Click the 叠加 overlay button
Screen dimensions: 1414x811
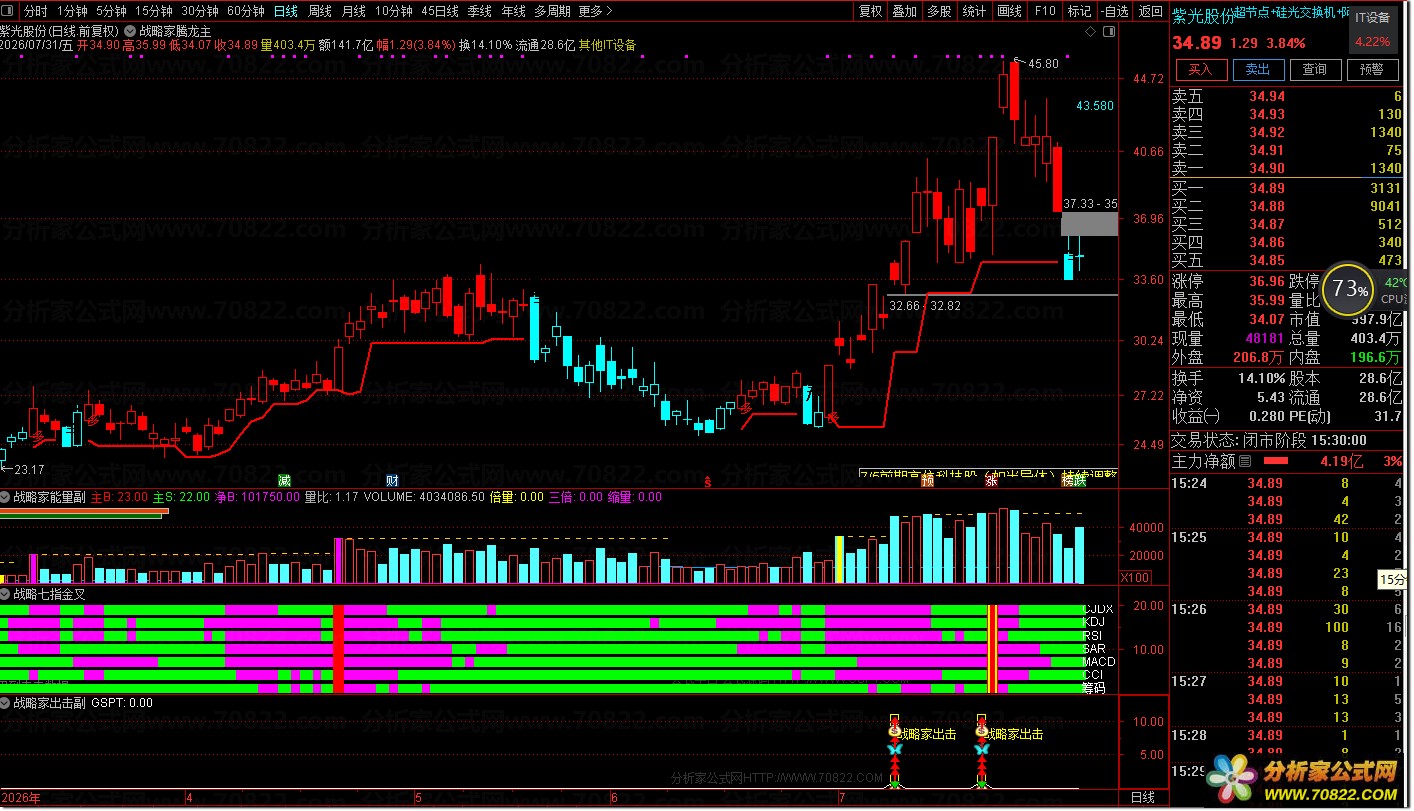(905, 11)
